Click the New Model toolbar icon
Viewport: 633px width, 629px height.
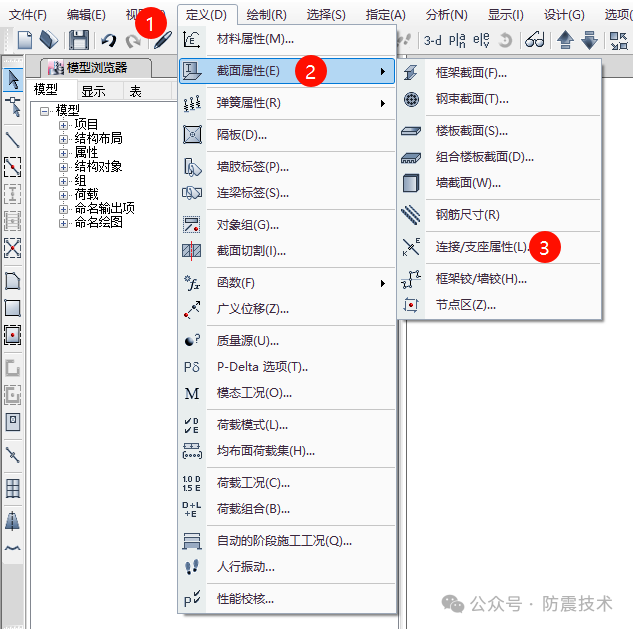(x=25, y=40)
